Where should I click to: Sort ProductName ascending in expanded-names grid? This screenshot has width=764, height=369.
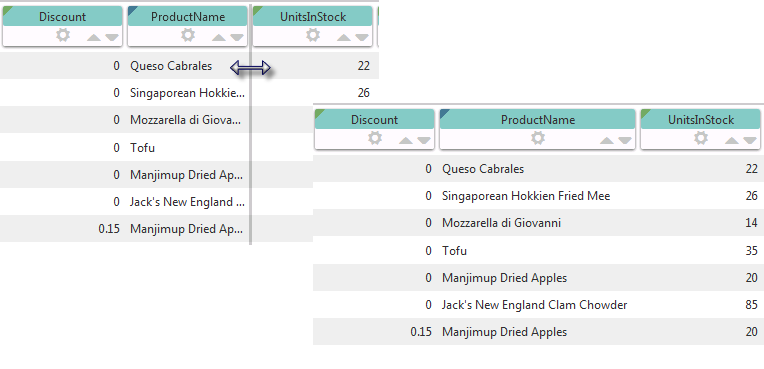pos(607,141)
